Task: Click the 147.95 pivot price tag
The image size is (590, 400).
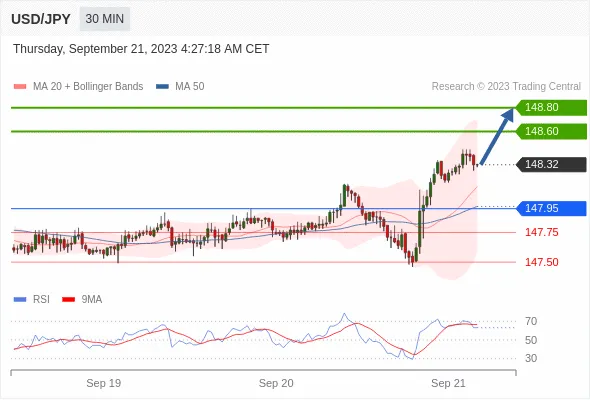Action: 551,208
